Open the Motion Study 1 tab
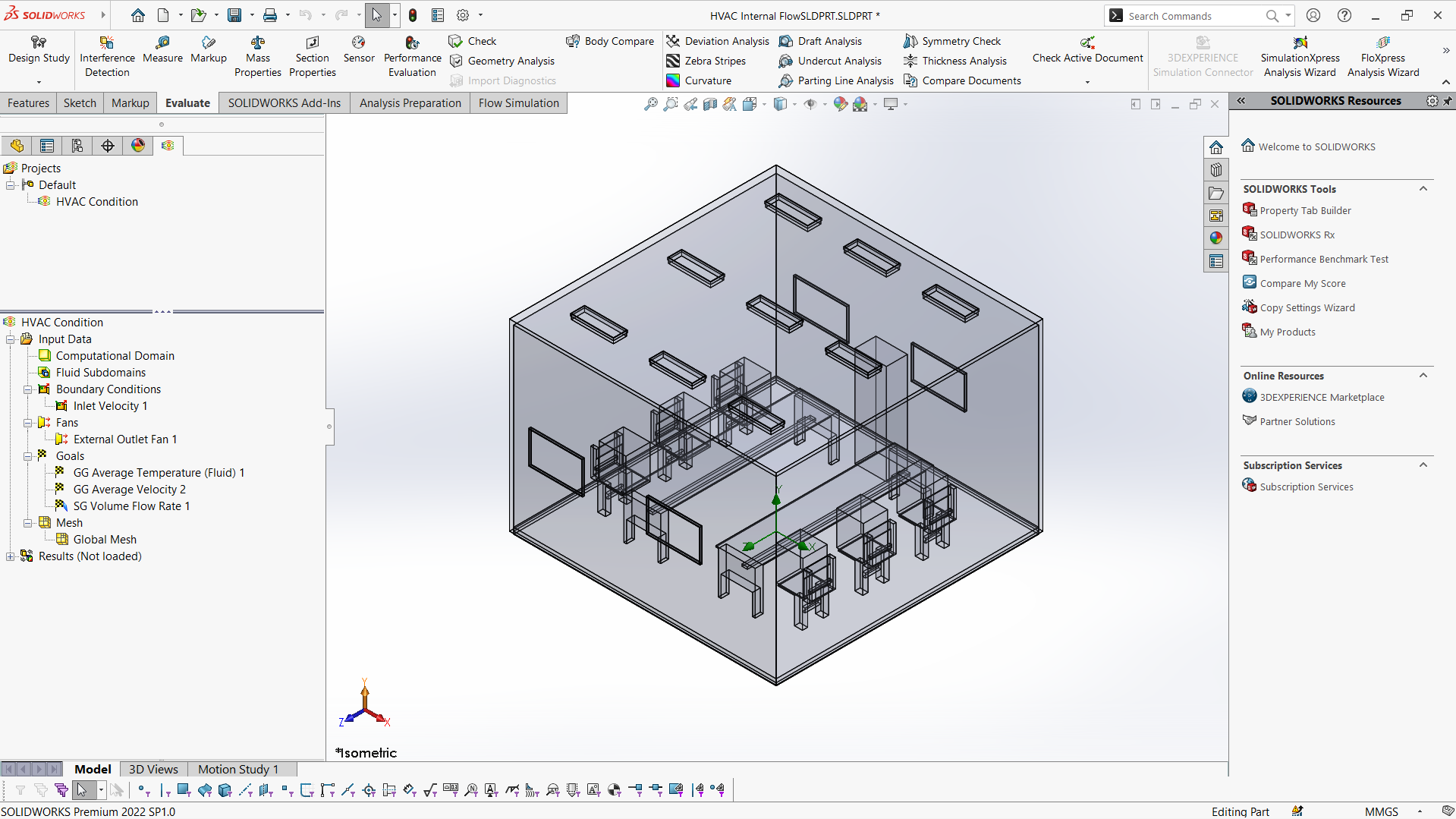 [238, 769]
